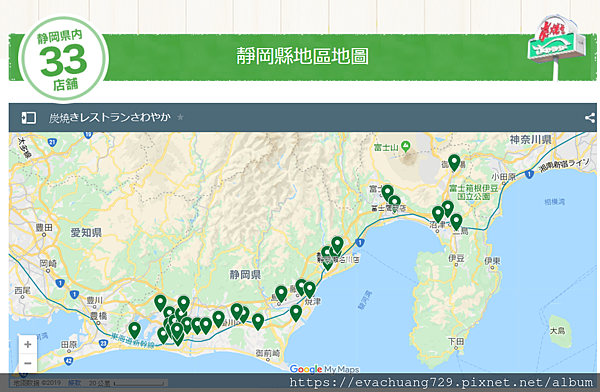This screenshot has height=392, width=600.
Task: Click the route 21 road shield
Action: (52, 143)
